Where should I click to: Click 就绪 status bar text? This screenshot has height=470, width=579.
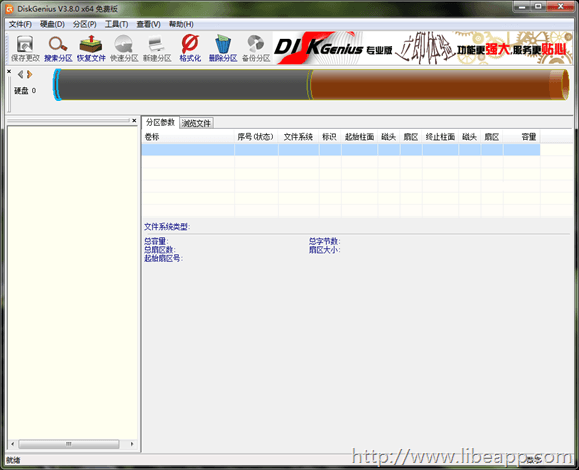coord(13,460)
